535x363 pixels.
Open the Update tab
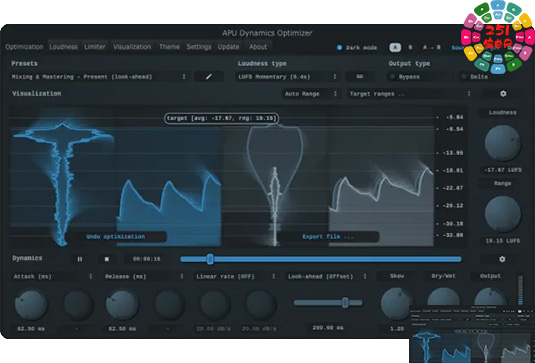[229, 47]
